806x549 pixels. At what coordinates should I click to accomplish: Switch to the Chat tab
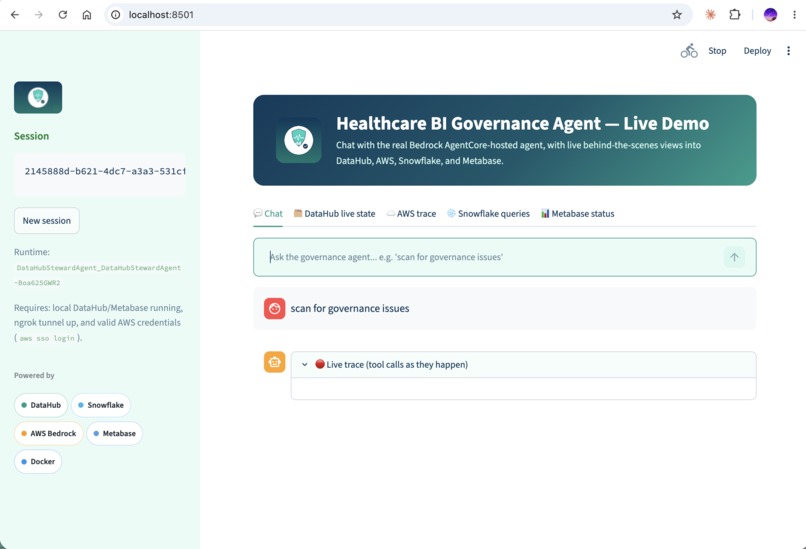pos(268,213)
